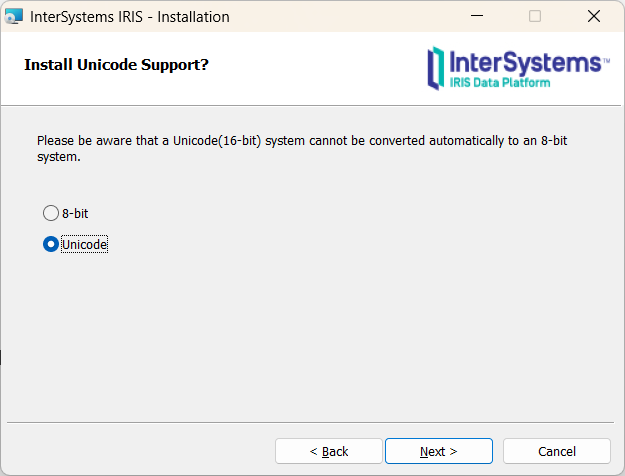This screenshot has width=625, height=476.
Task: Select the 8-bit radio button
Action: click(x=51, y=213)
